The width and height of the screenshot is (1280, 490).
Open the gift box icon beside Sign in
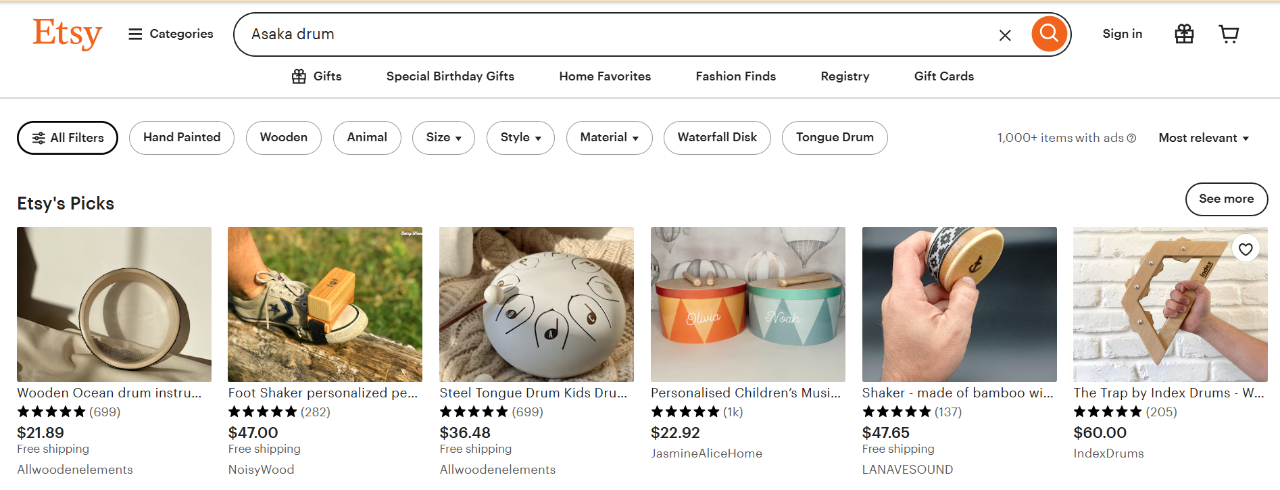tap(1184, 34)
